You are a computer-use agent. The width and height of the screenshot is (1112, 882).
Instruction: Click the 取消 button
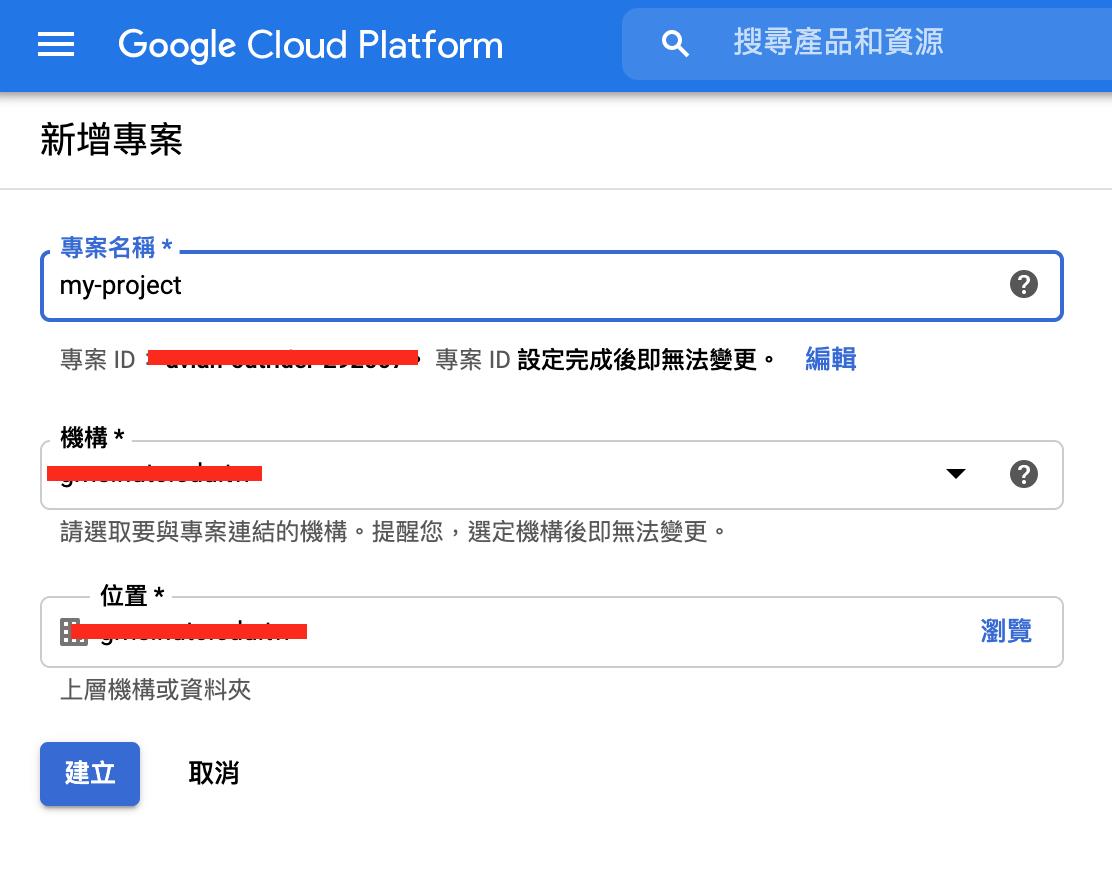pyautogui.click(x=213, y=773)
